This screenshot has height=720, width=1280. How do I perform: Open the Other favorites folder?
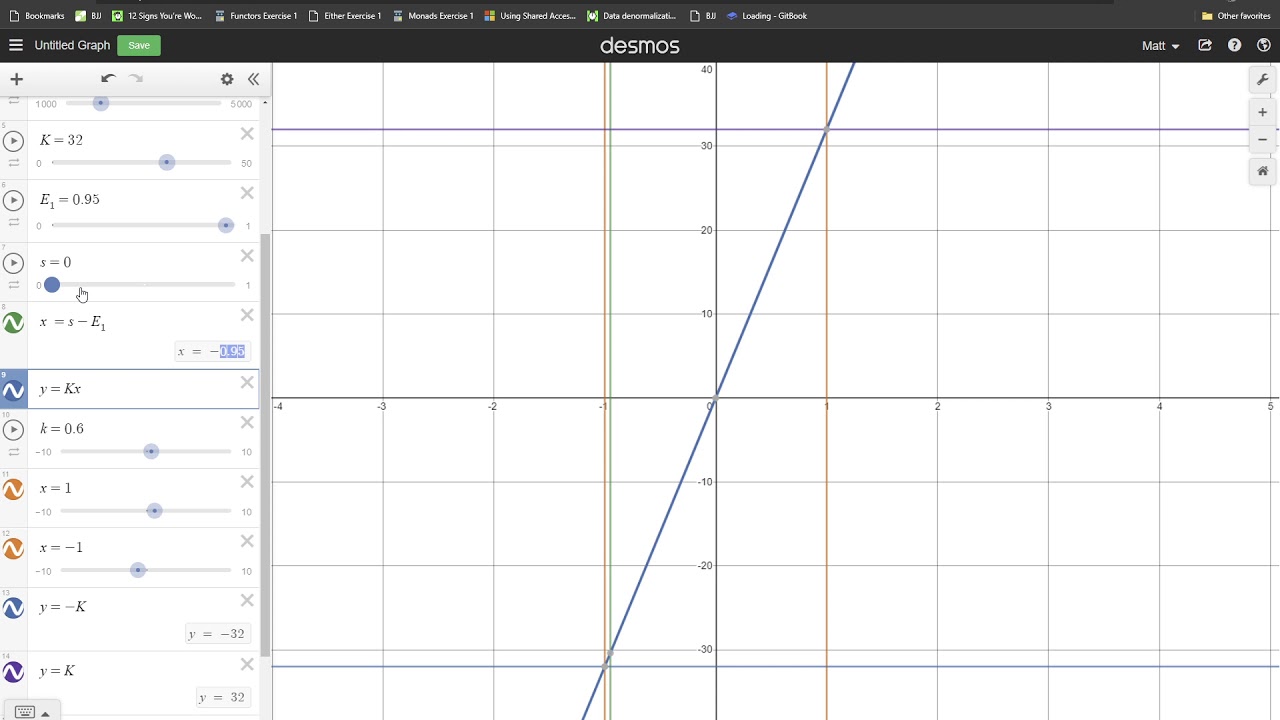coord(1236,16)
